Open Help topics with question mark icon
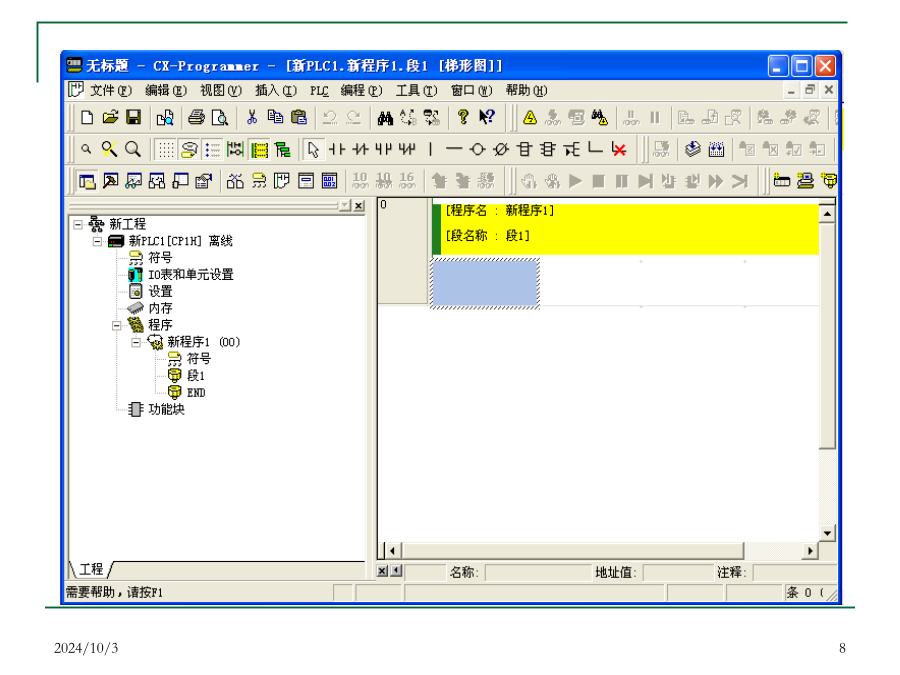Screen dimensions: 900x675 pyautogui.click(x=463, y=118)
